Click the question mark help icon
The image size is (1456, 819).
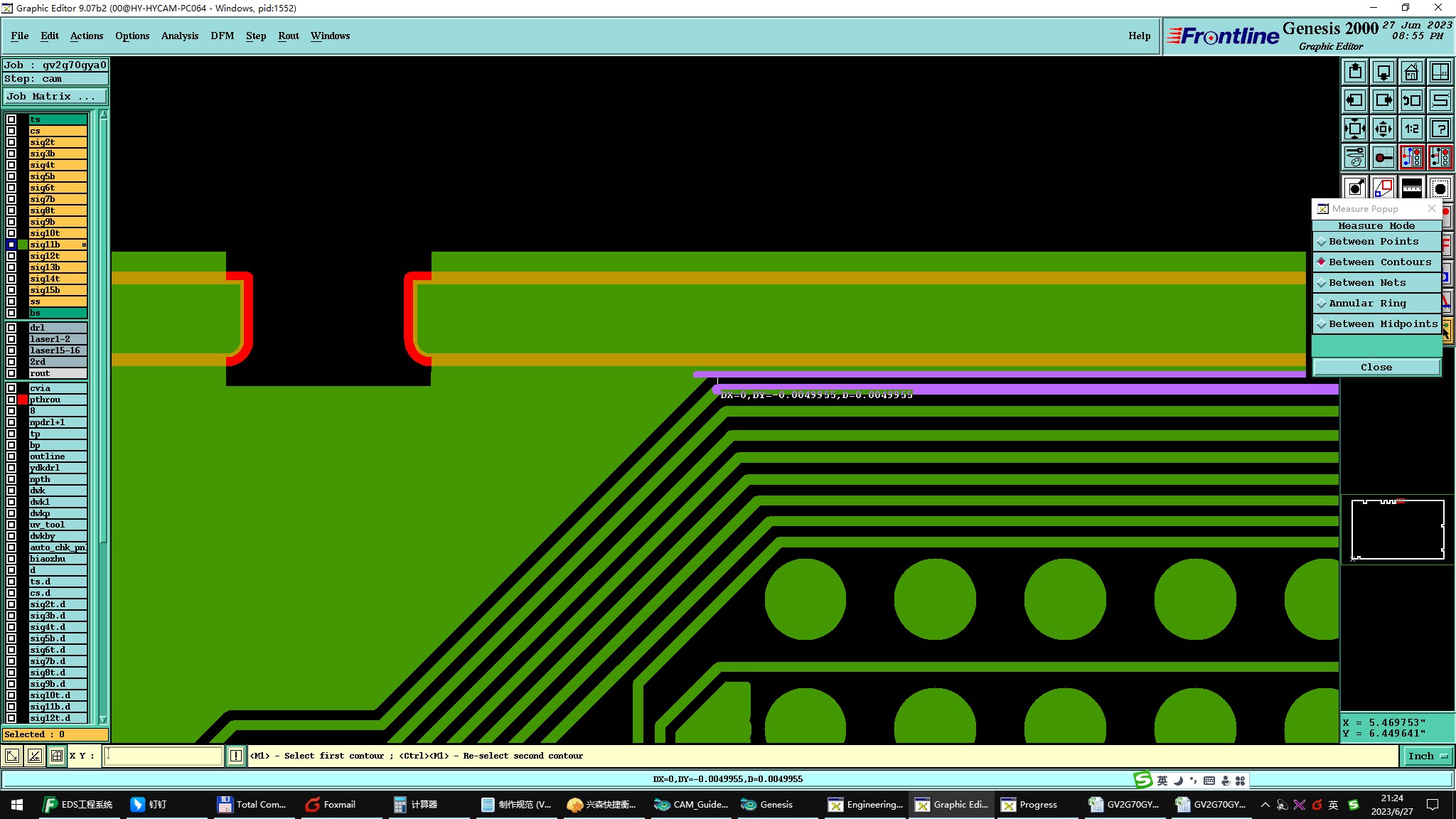coord(1440,129)
